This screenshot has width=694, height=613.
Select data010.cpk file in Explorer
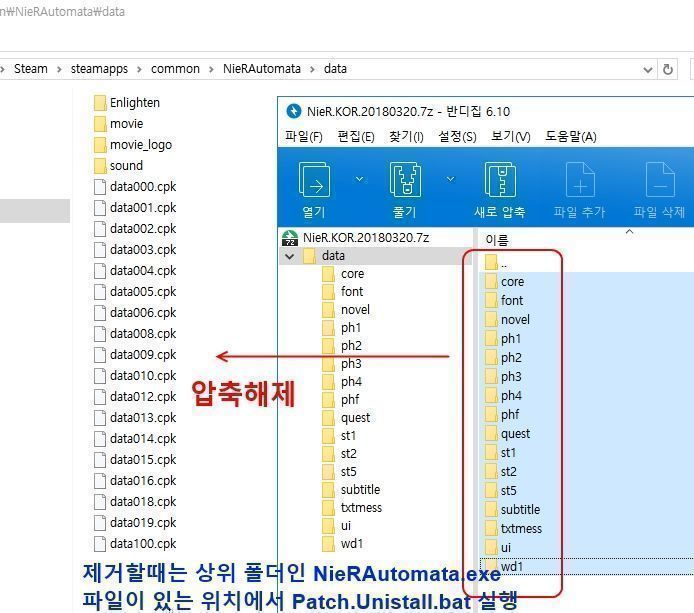(x=135, y=375)
